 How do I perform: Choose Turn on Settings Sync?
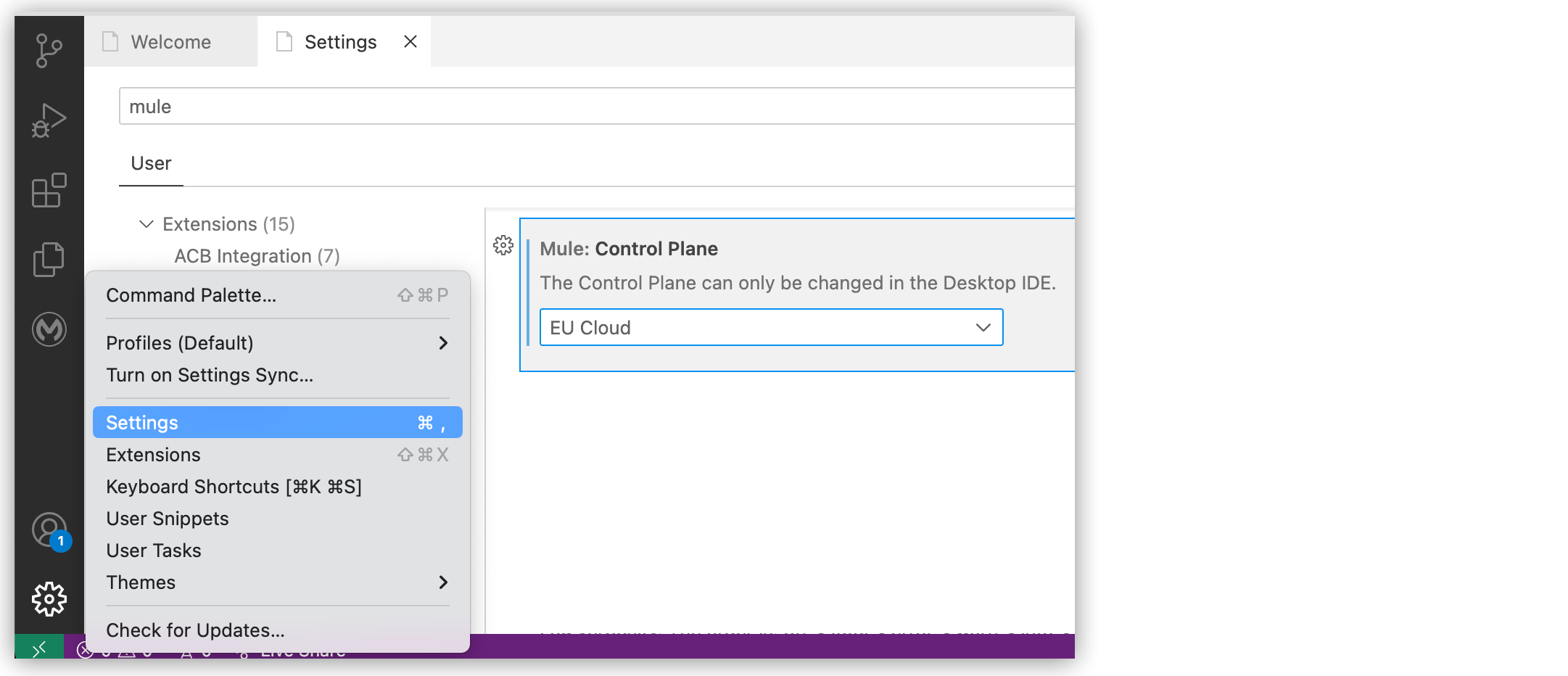tap(210, 375)
